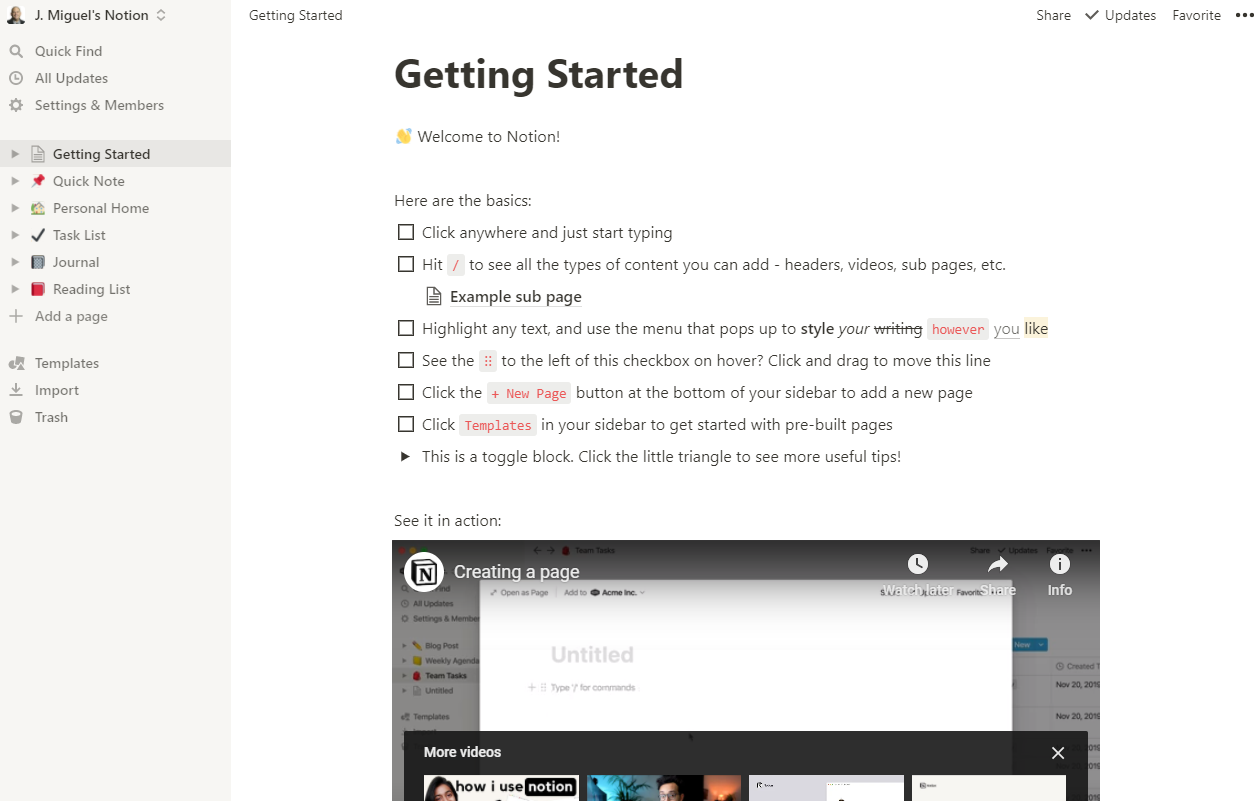Click the 'See it in action:' text

(447, 521)
